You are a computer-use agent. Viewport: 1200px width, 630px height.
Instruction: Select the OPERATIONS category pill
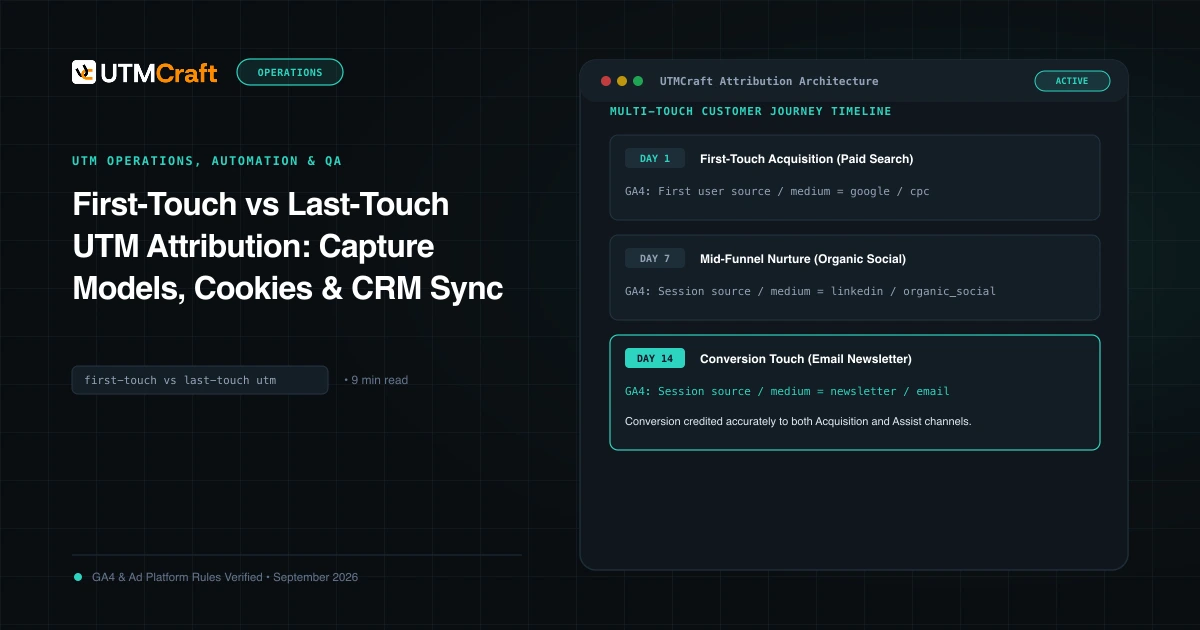290,72
